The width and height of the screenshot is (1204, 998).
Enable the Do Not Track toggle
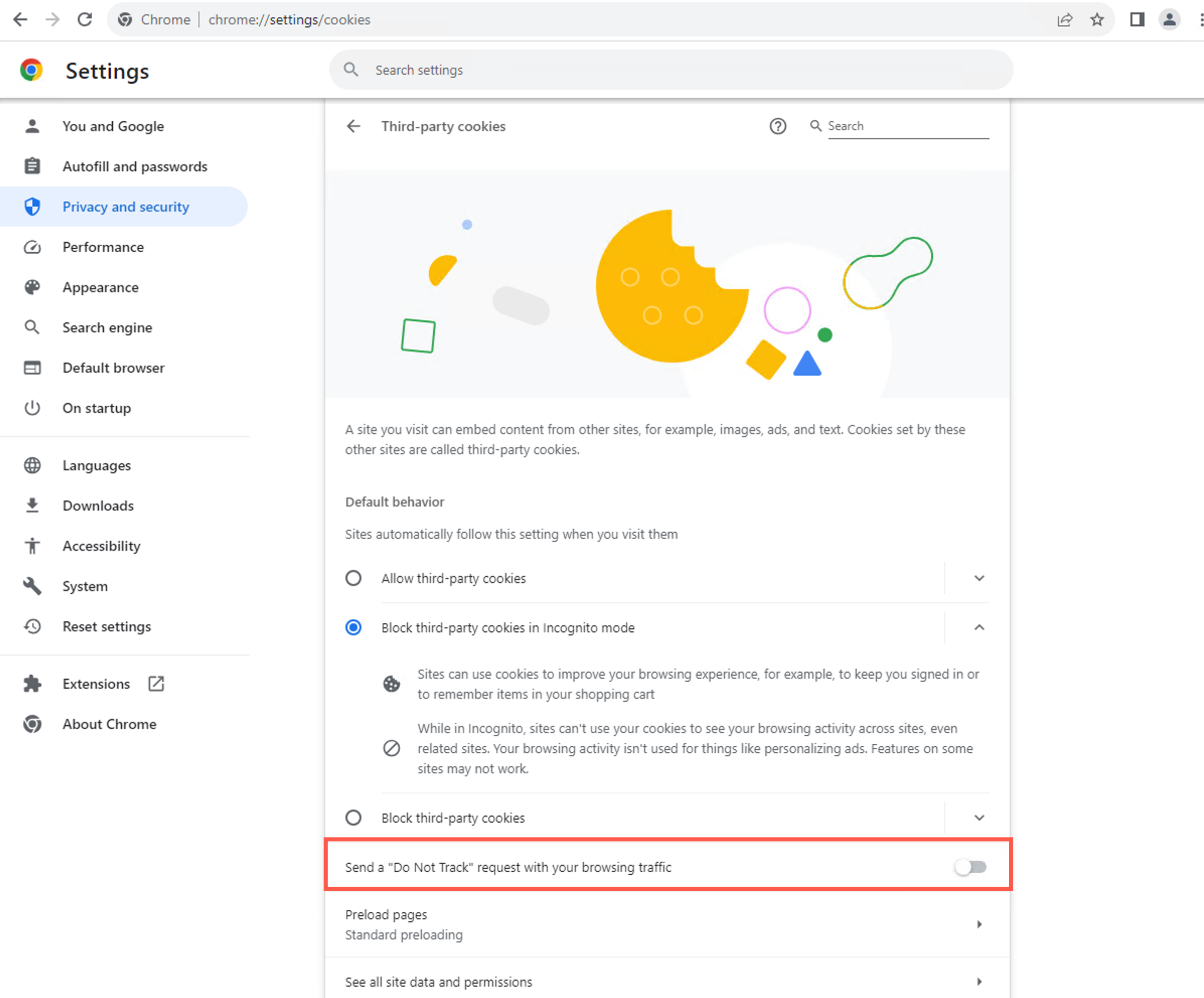(x=972, y=867)
